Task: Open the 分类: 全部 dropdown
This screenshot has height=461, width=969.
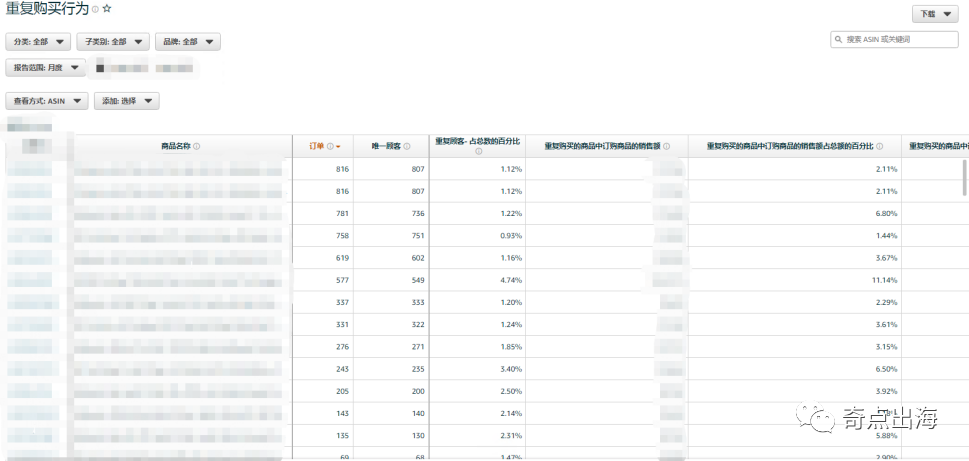Action: coord(38,42)
